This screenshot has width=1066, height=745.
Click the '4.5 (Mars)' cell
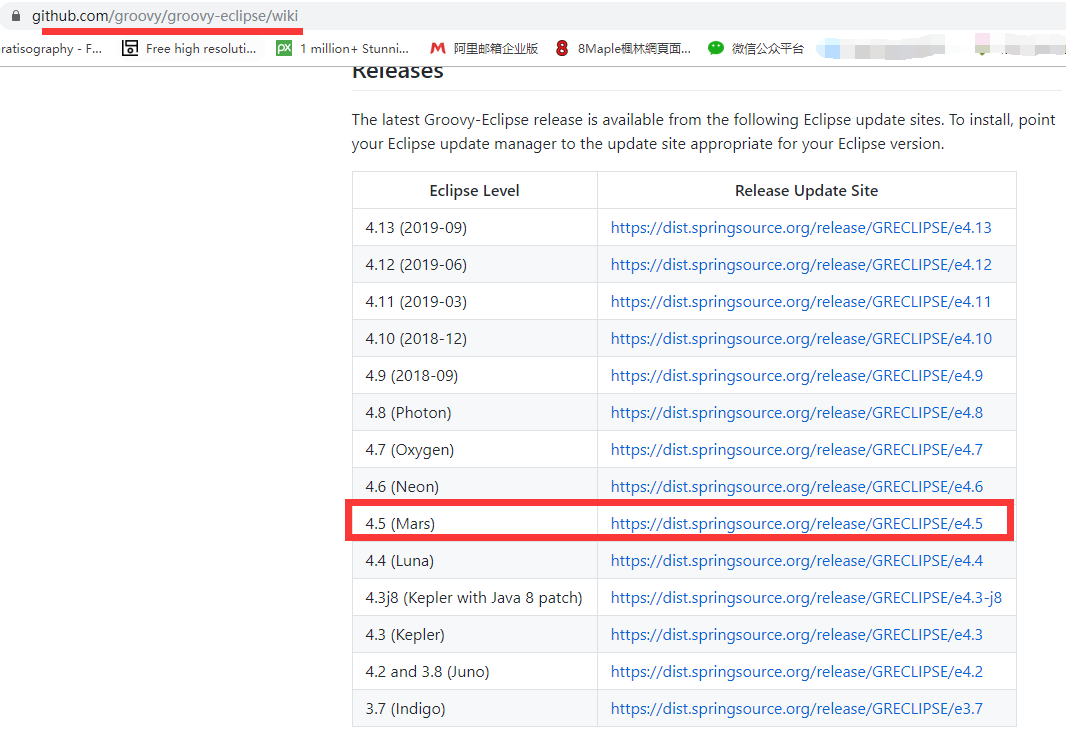(x=475, y=523)
